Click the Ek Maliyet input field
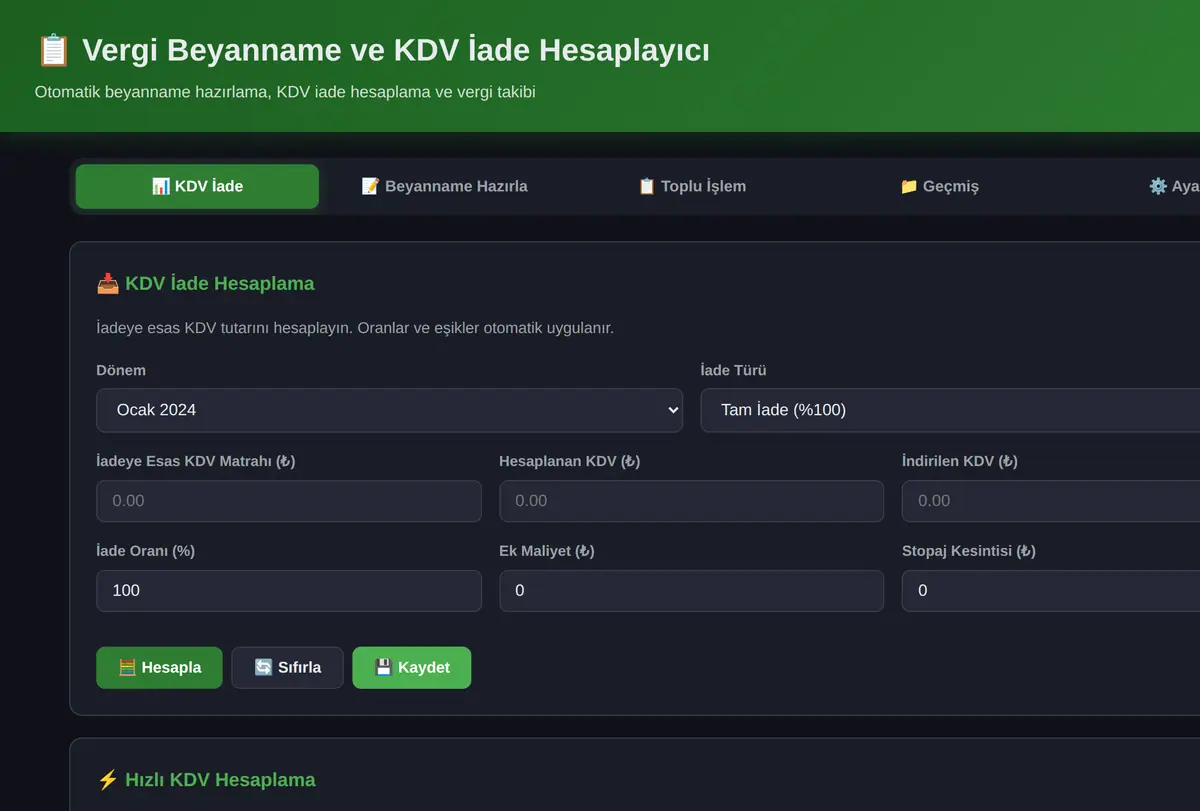 pyautogui.click(x=692, y=591)
